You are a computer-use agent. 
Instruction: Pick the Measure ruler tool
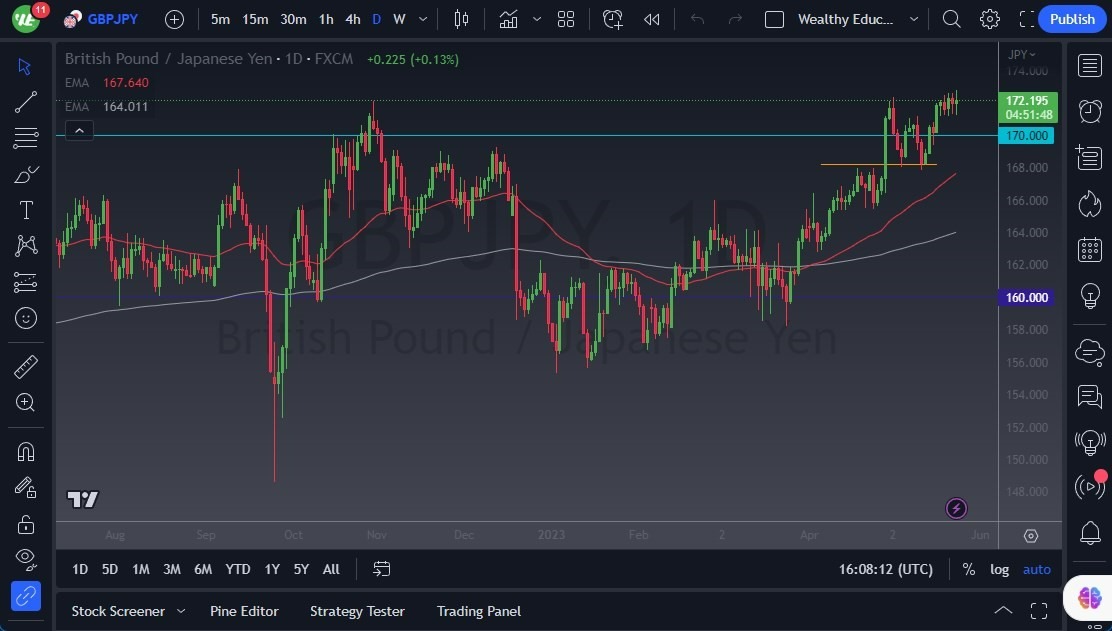(26, 365)
